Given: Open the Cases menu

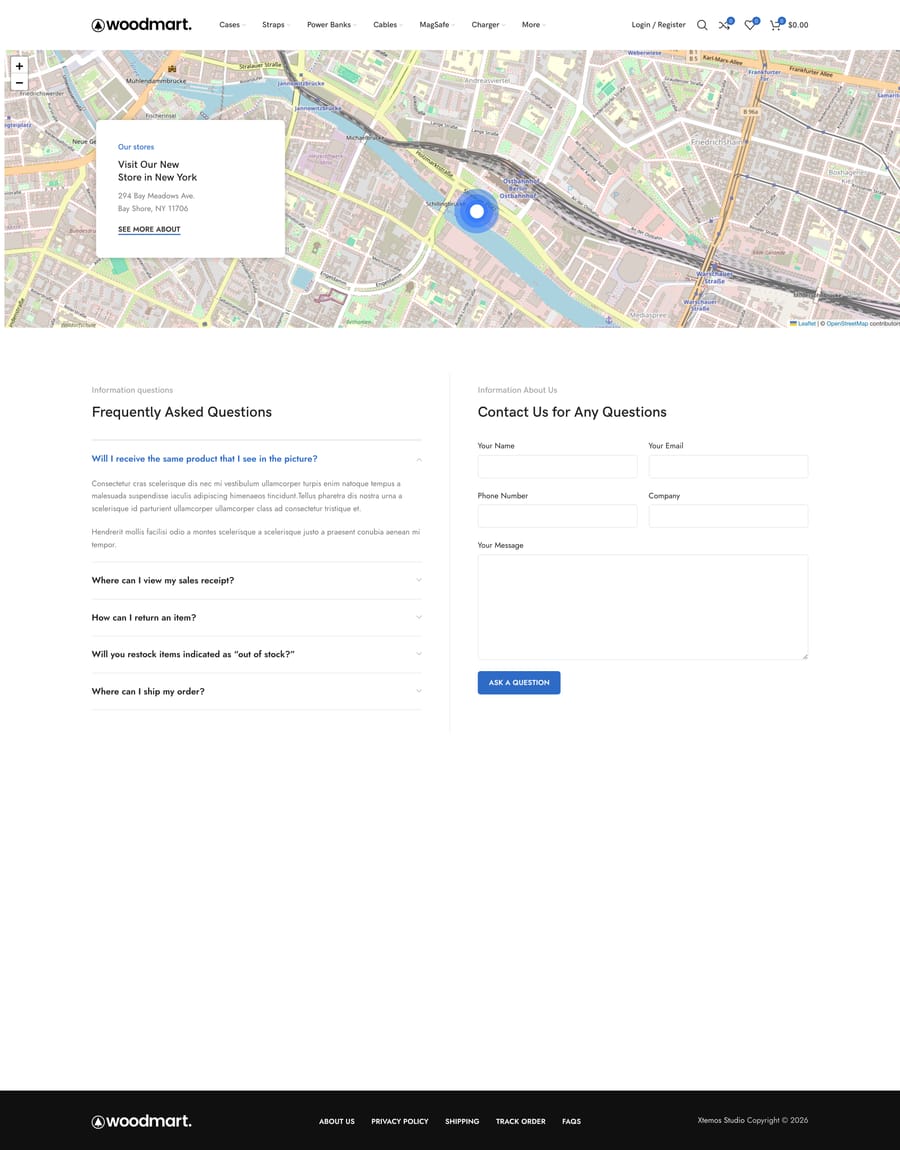Looking at the screenshot, I should [232, 25].
